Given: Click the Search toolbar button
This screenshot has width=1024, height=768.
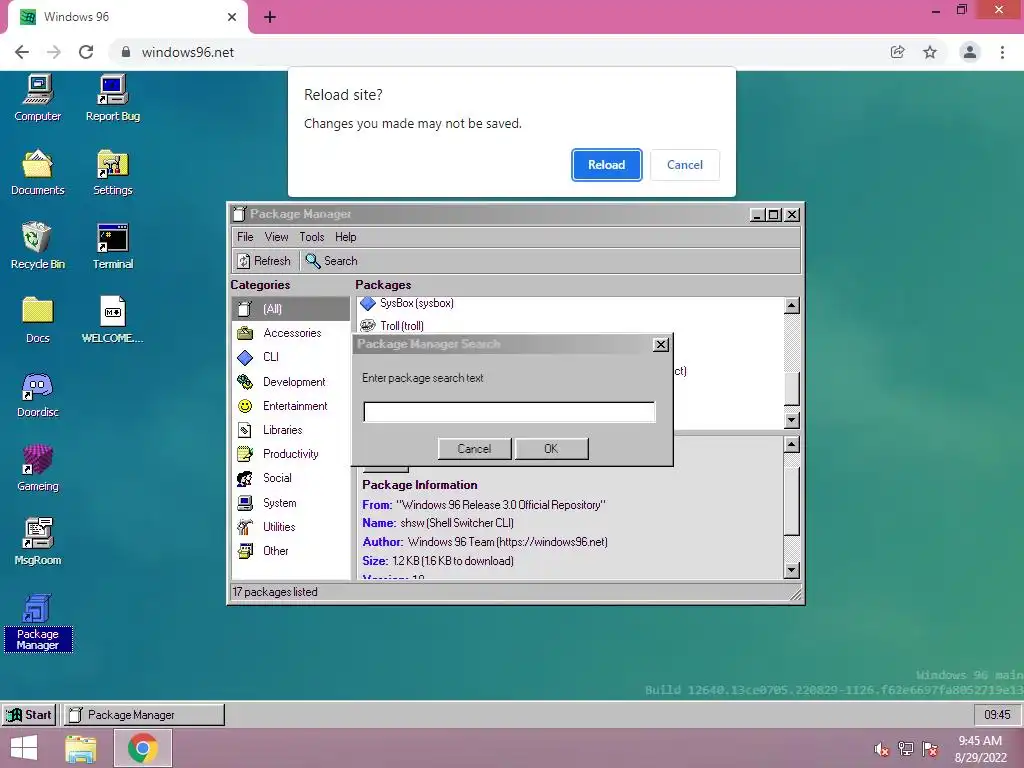Looking at the screenshot, I should pyautogui.click(x=332, y=261).
